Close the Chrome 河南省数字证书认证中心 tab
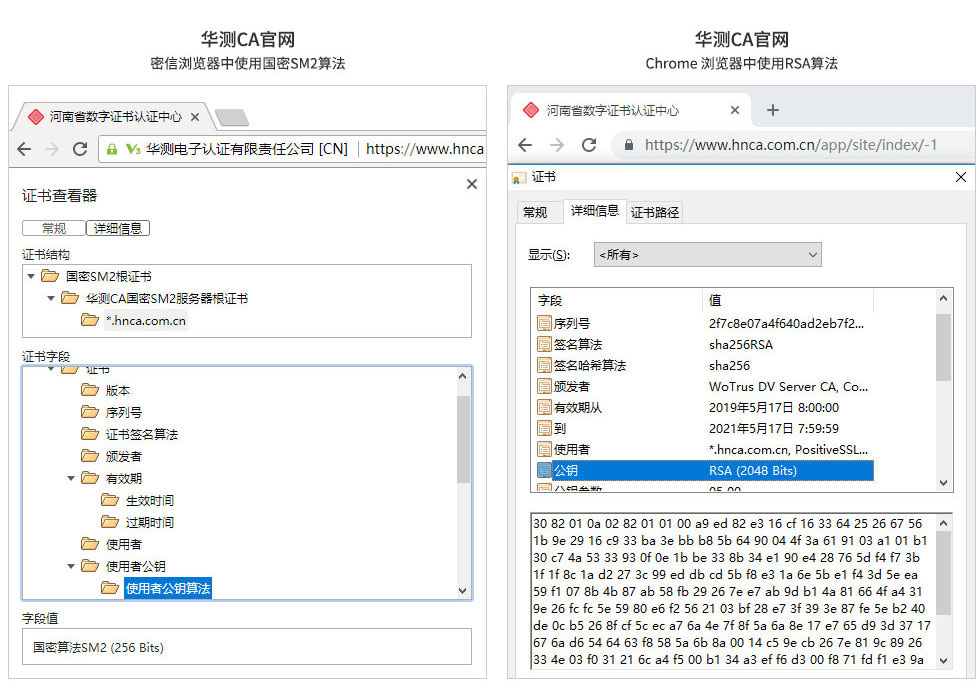Viewport: 980px width, 700px height. coord(735,110)
